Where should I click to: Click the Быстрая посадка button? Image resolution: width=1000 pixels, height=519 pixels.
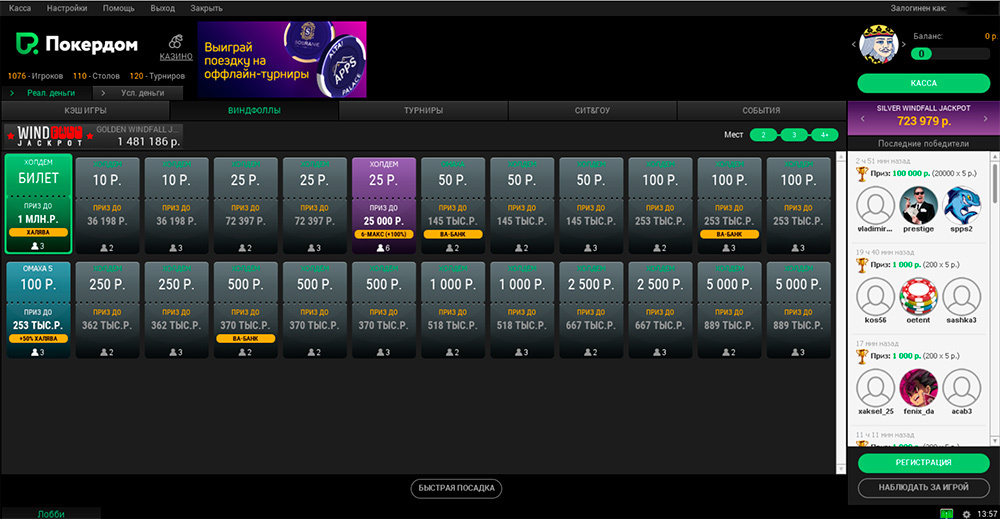[x=456, y=488]
